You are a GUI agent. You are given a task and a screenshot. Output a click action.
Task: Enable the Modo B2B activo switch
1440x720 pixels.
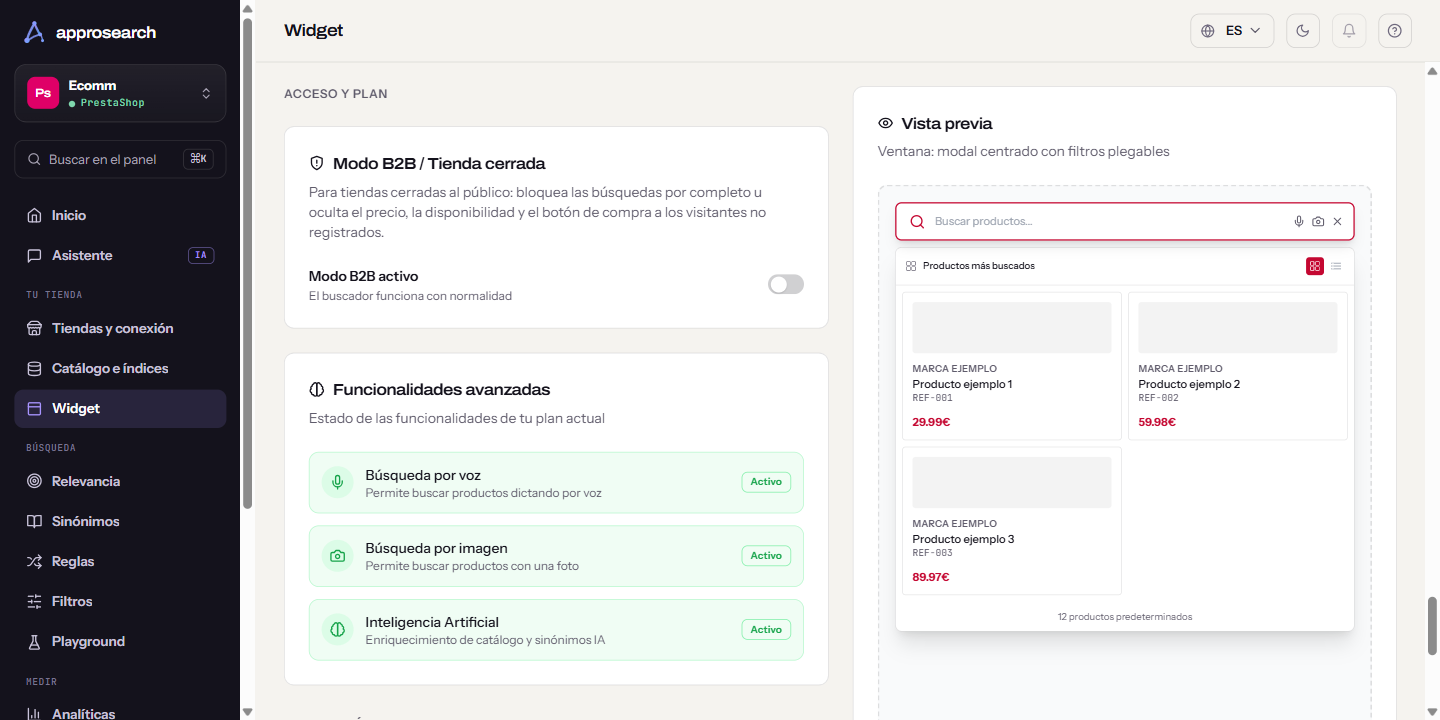point(786,285)
